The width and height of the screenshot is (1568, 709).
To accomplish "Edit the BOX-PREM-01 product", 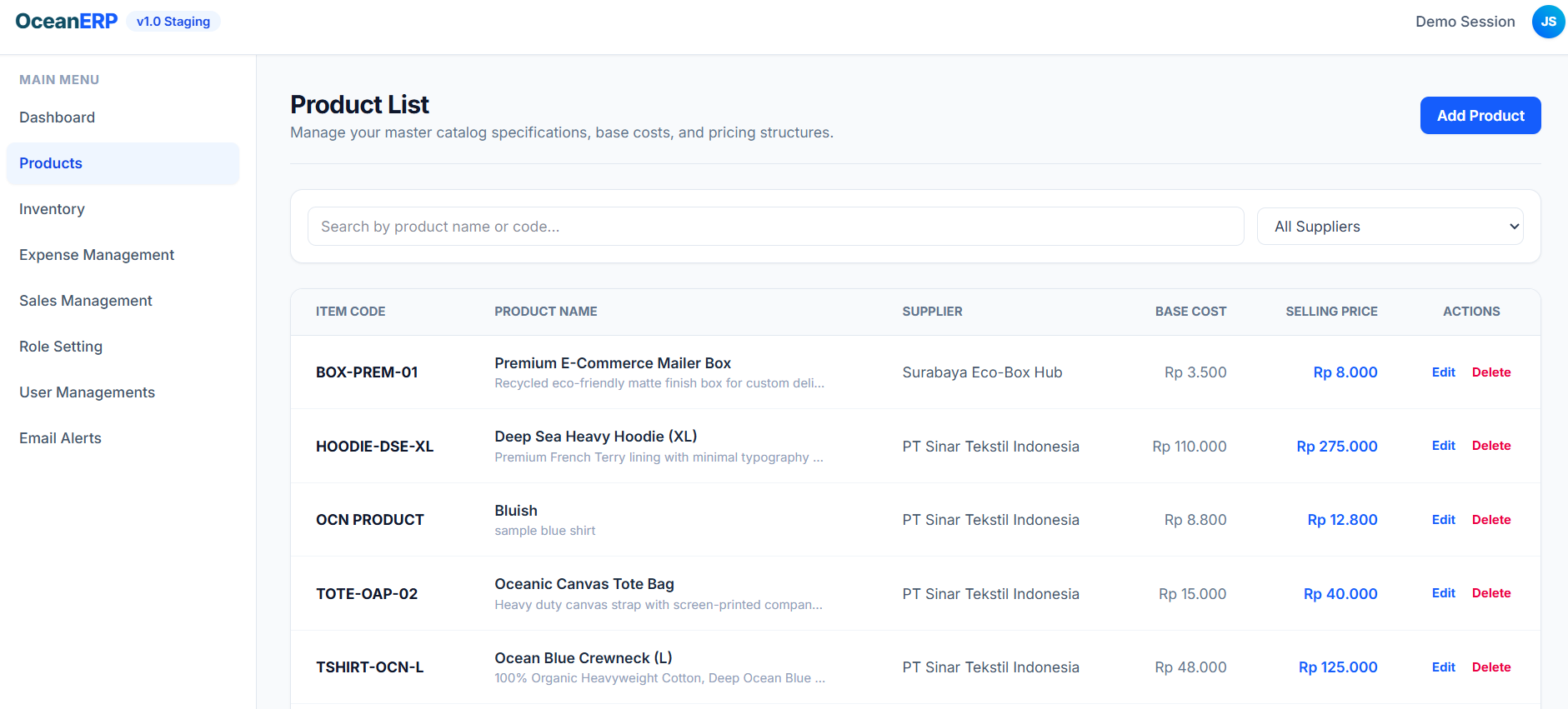I will [x=1443, y=372].
